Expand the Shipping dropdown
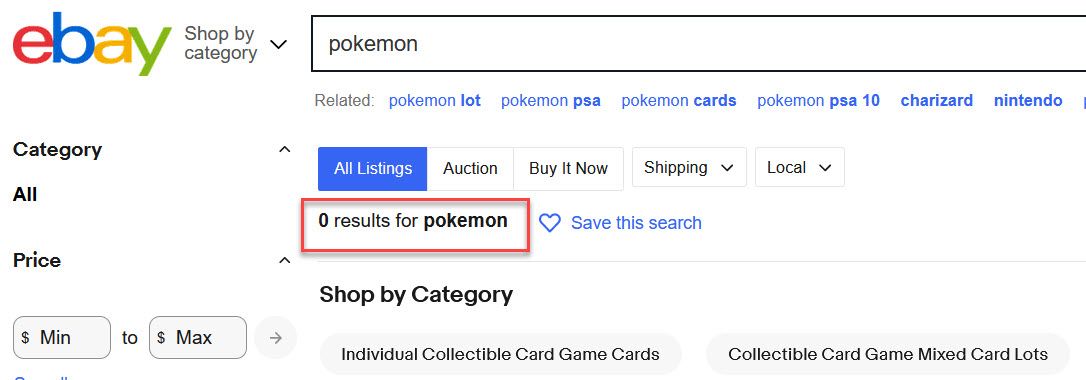1086x380 pixels. 689,168
